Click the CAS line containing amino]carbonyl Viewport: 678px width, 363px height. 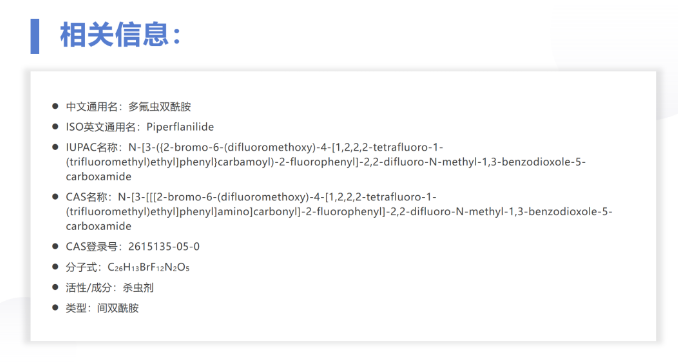(x=339, y=212)
